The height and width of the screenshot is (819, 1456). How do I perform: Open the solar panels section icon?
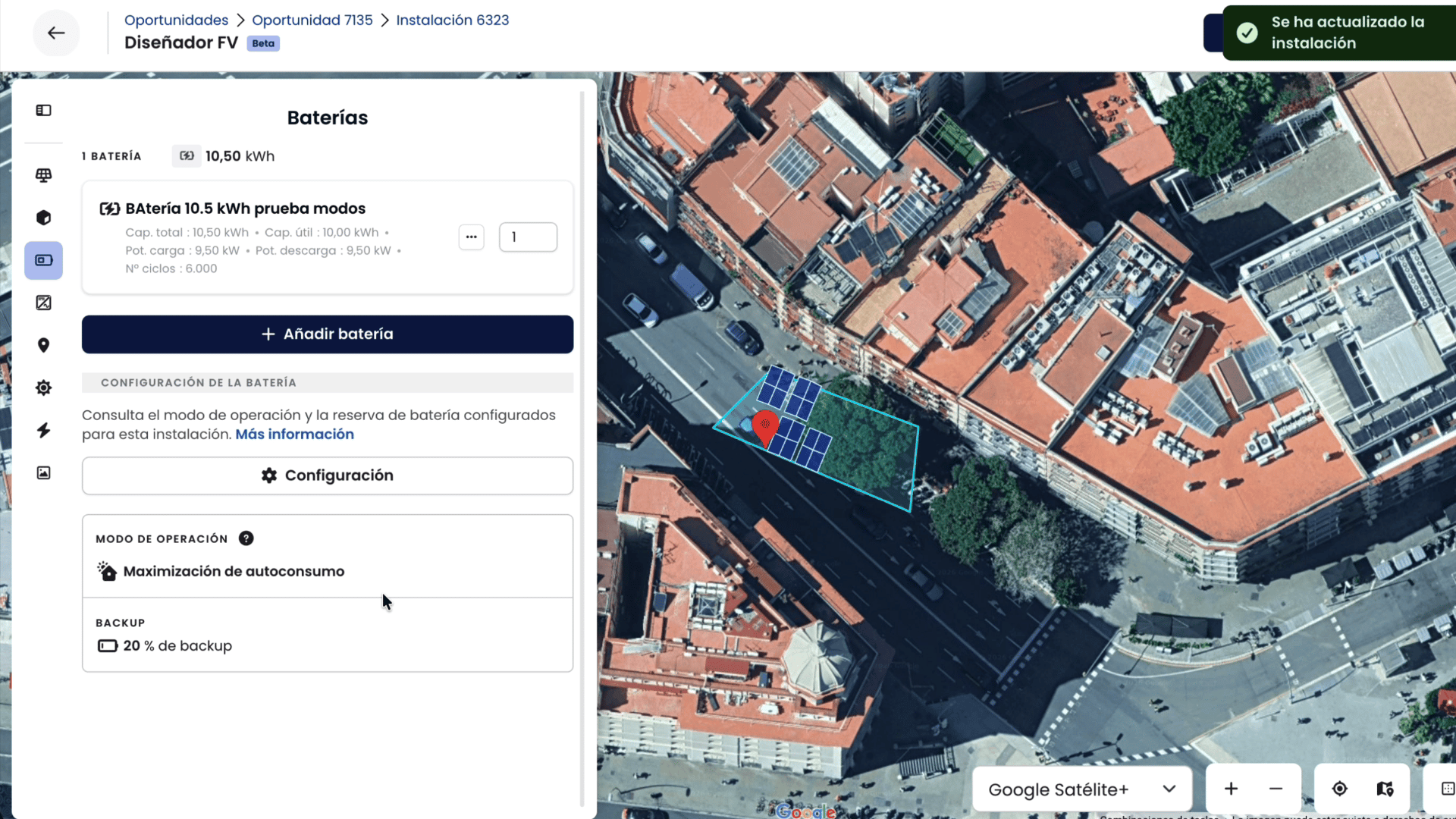point(43,175)
